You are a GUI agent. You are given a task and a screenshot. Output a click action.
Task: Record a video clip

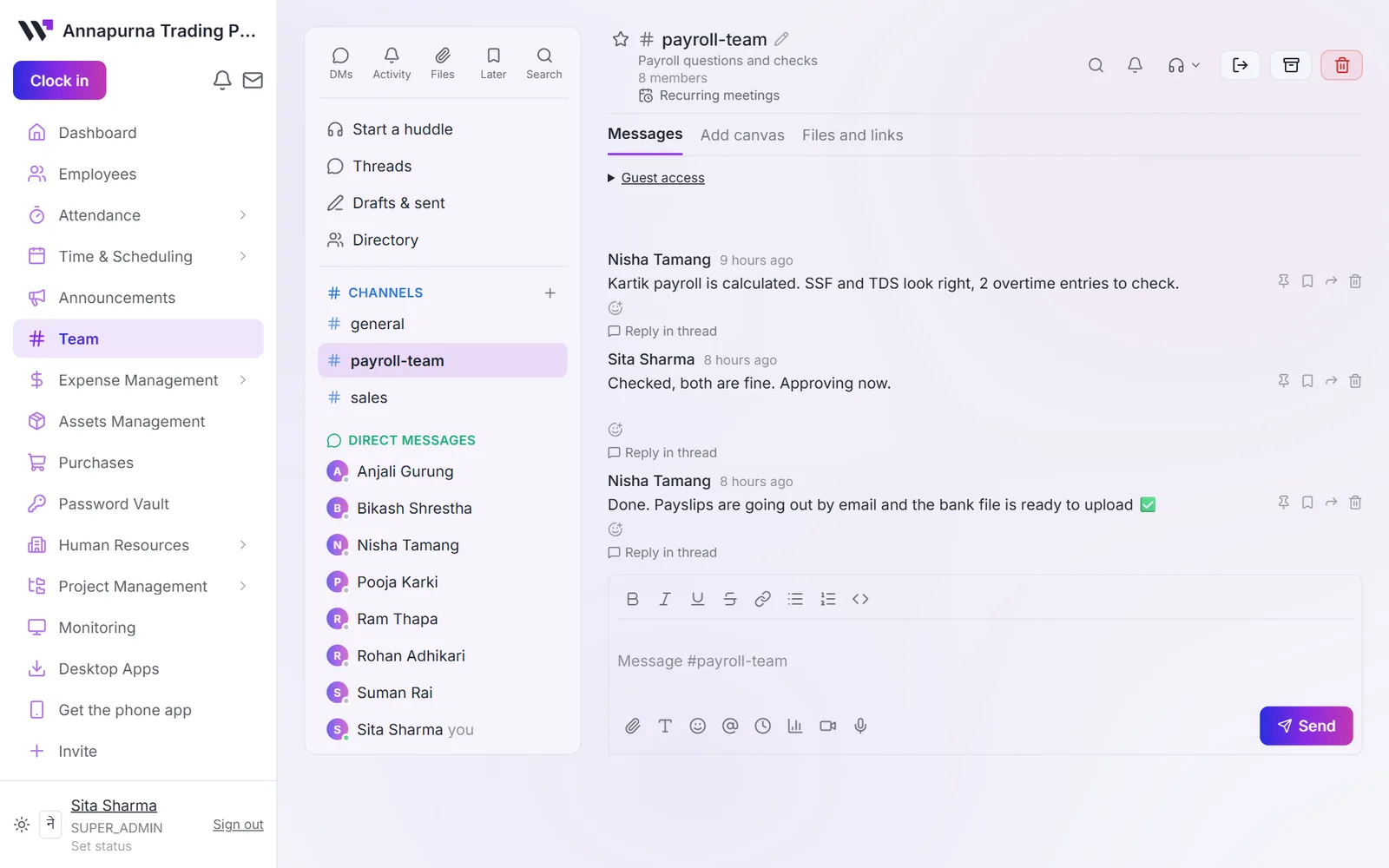click(827, 726)
